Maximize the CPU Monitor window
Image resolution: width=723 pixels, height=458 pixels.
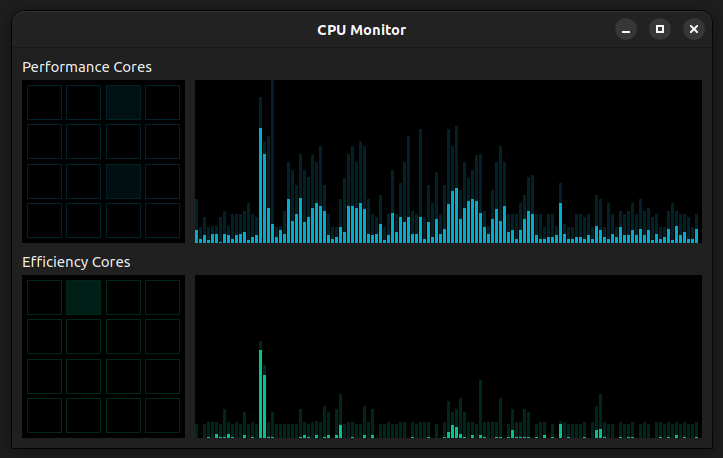(x=660, y=30)
